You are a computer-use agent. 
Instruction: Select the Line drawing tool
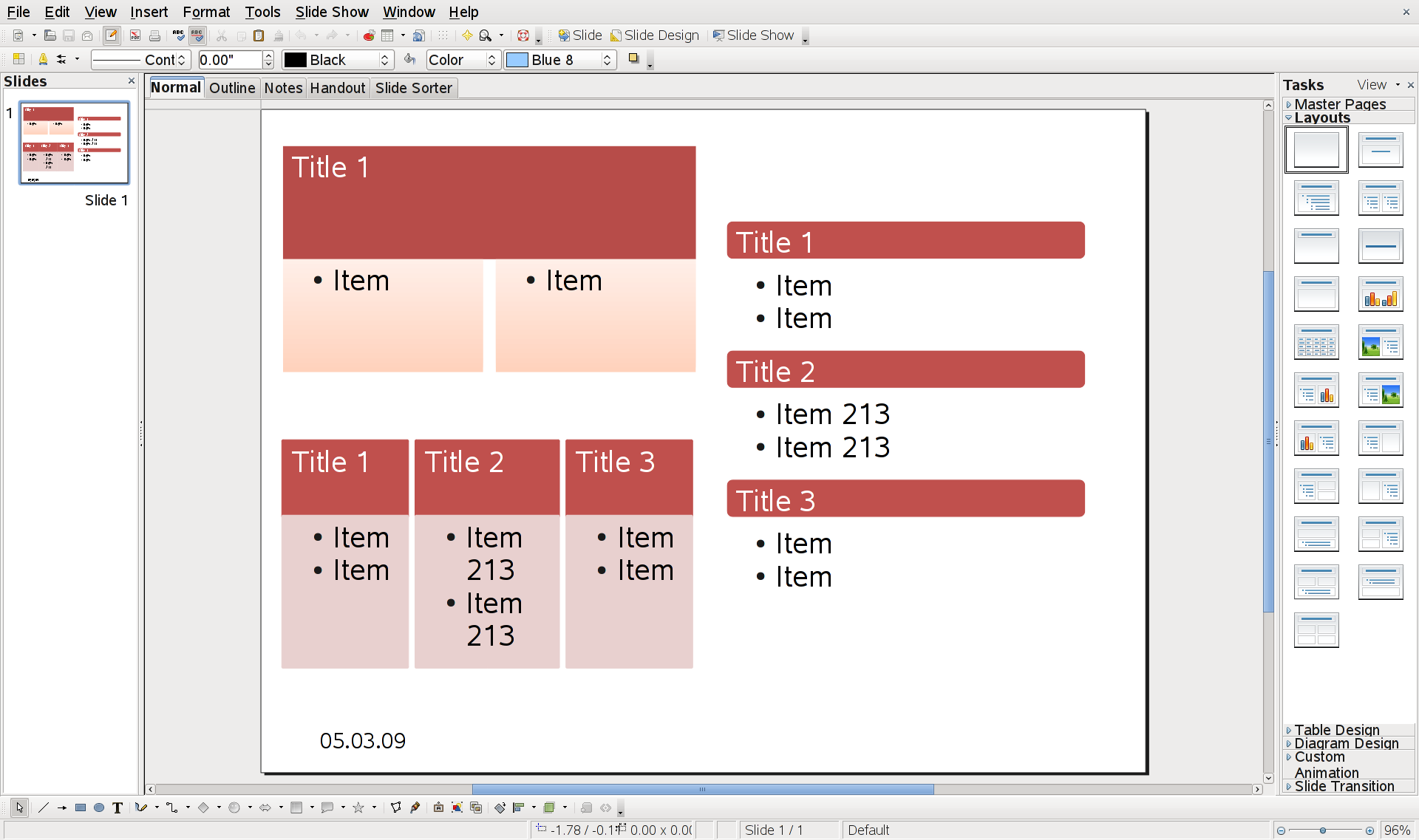[x=44, y=807]
